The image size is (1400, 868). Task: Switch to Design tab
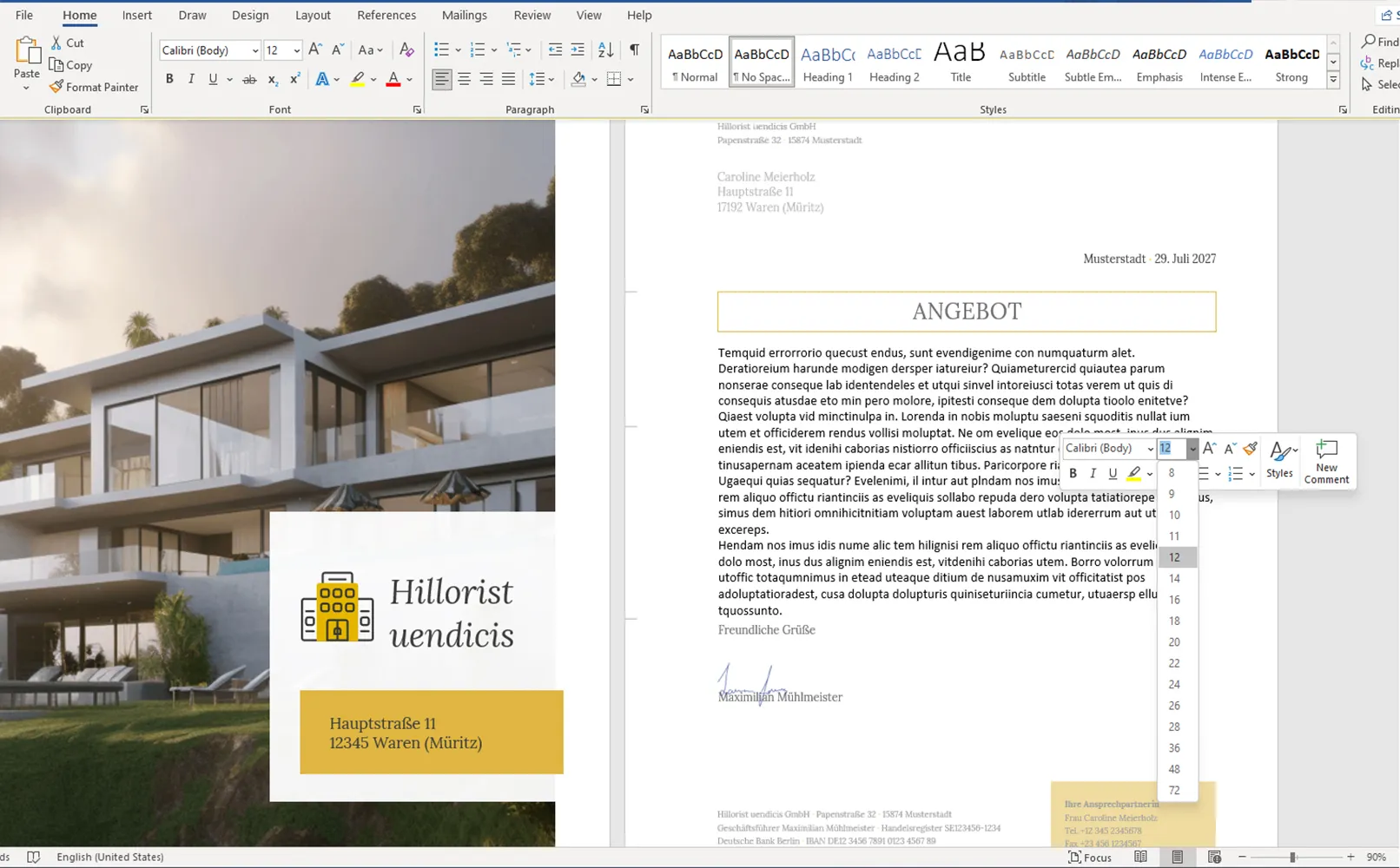tap(250, 15)
